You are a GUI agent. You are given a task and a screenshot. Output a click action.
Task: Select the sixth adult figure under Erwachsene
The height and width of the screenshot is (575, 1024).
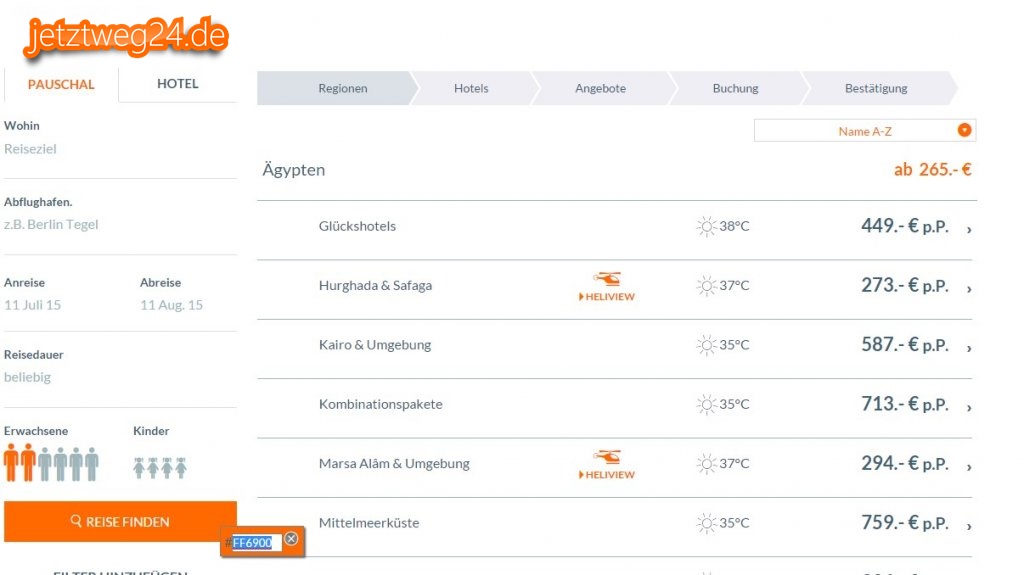point(92,463)
